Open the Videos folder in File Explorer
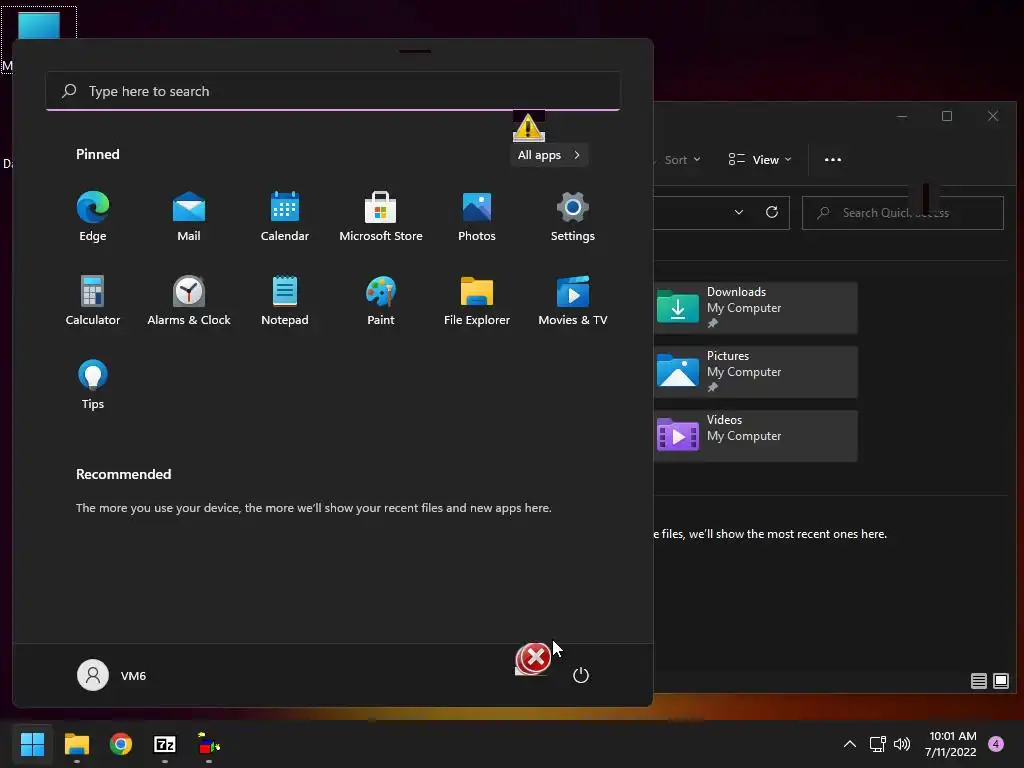1024x768 pixels. point(756,436)
